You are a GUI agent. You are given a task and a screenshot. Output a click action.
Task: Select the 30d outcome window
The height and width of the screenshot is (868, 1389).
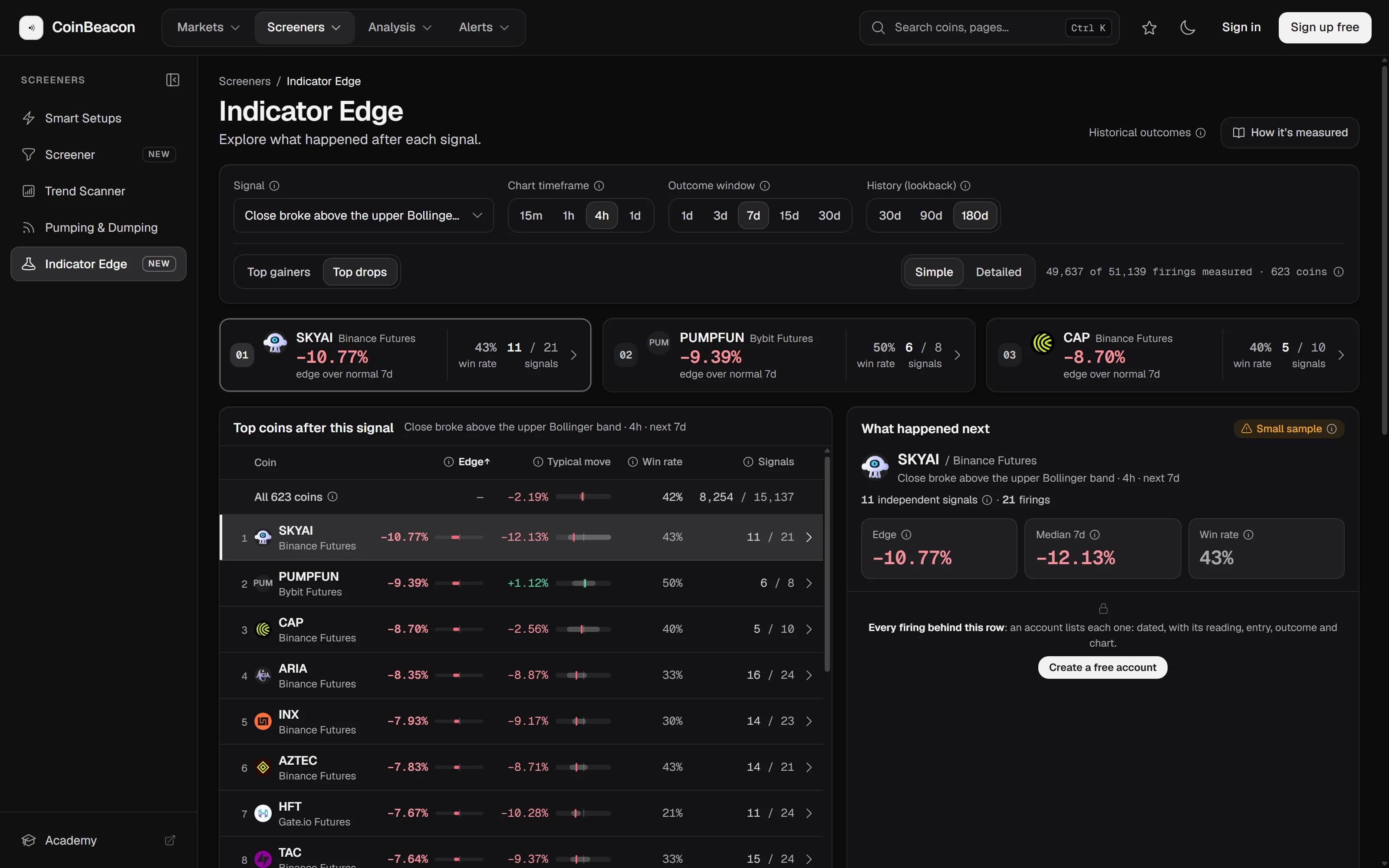(829, 215)
